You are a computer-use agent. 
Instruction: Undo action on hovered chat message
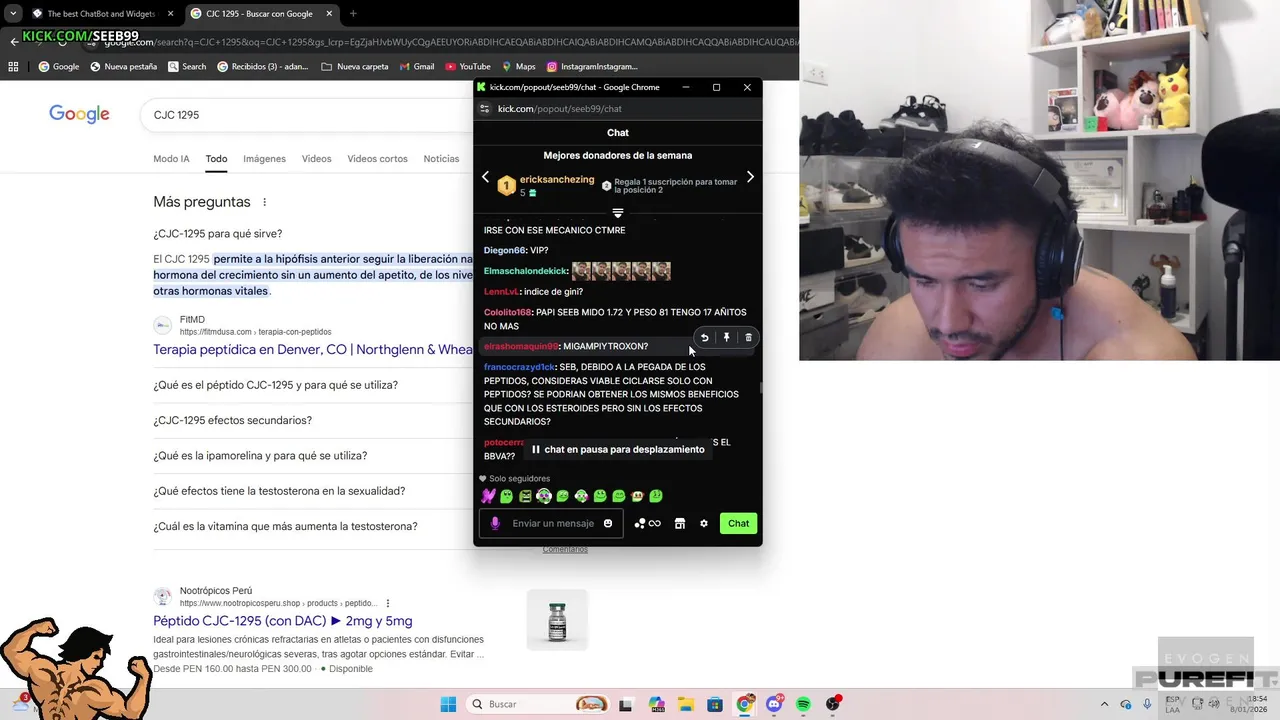(704, 338)
